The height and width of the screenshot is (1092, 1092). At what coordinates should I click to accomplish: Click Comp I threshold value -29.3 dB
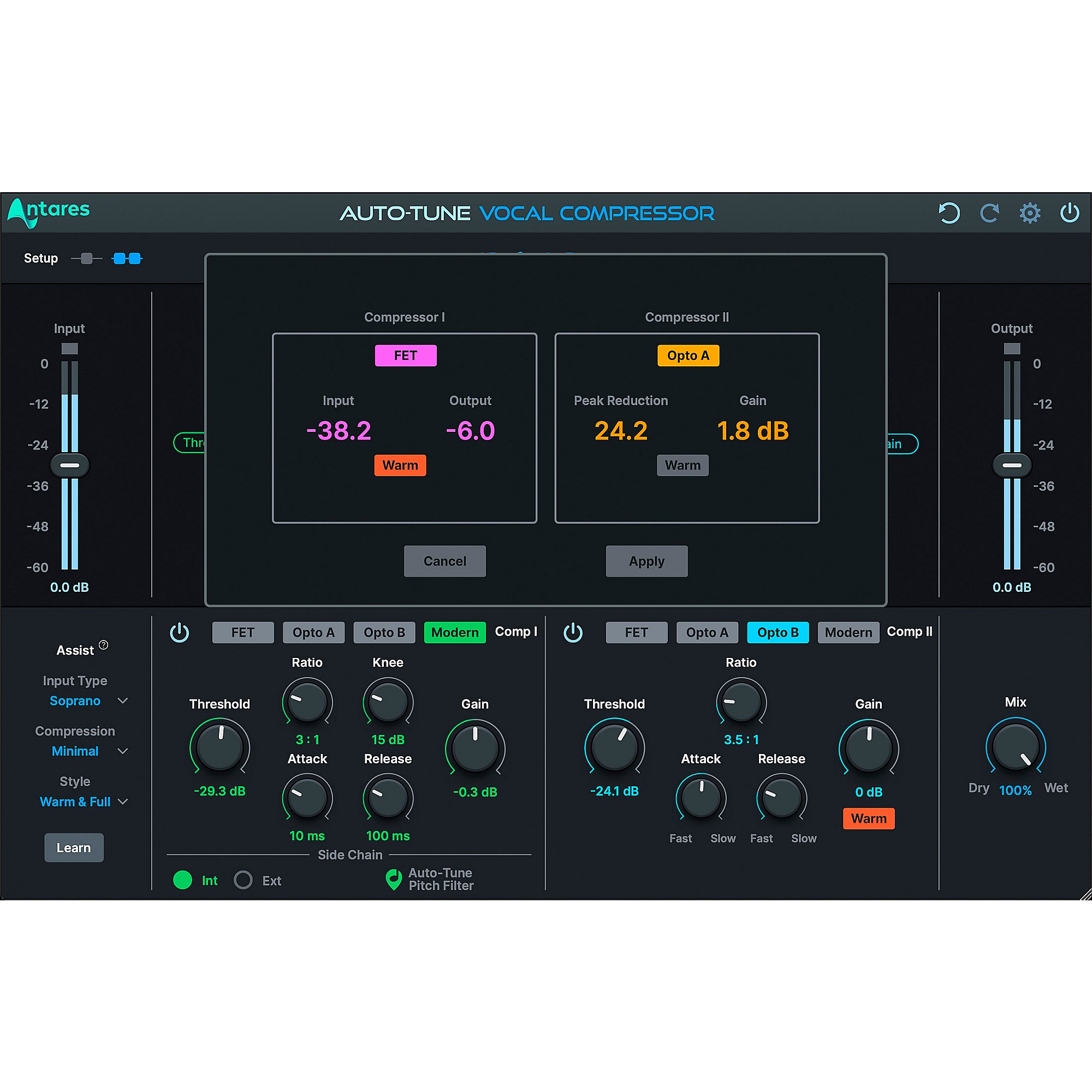tap(220, 791)
